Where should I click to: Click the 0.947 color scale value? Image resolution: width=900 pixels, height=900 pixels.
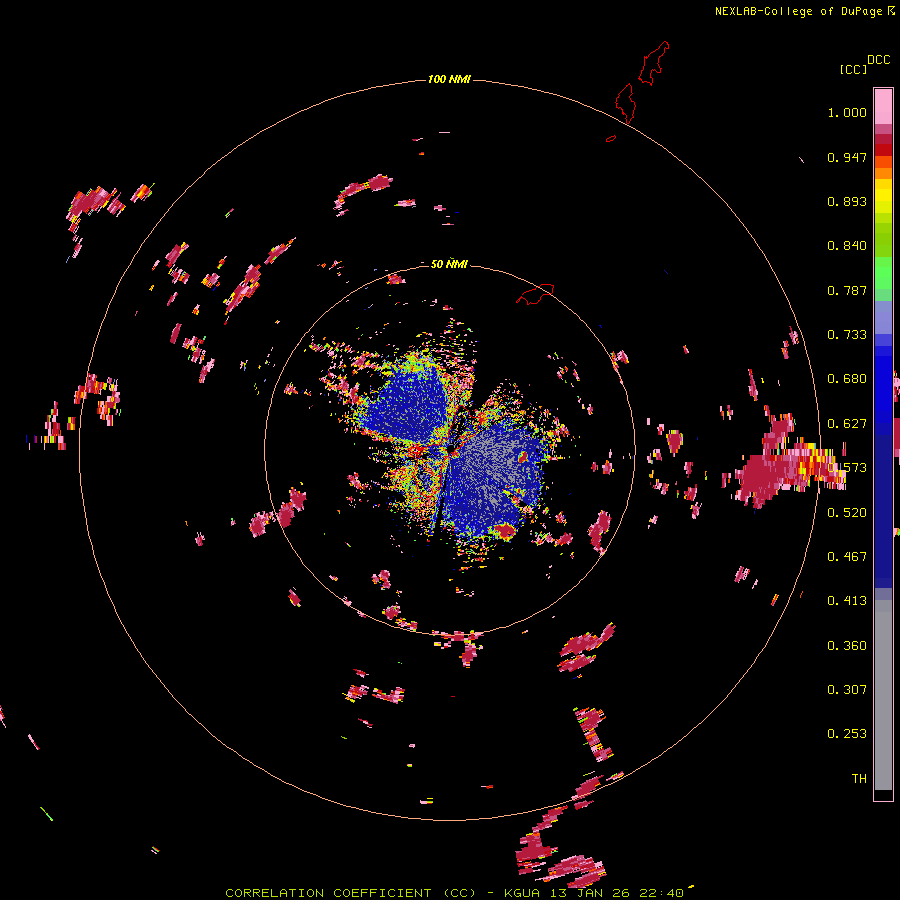tap(847, 157)
